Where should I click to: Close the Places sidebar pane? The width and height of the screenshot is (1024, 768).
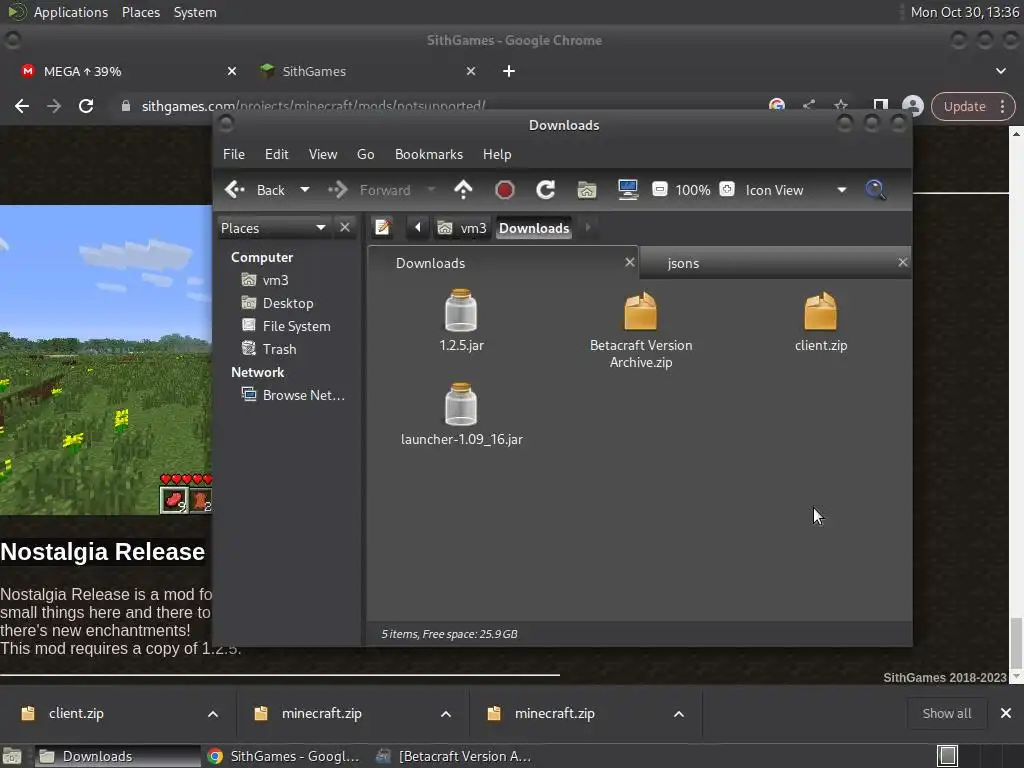tap(345, 227)
